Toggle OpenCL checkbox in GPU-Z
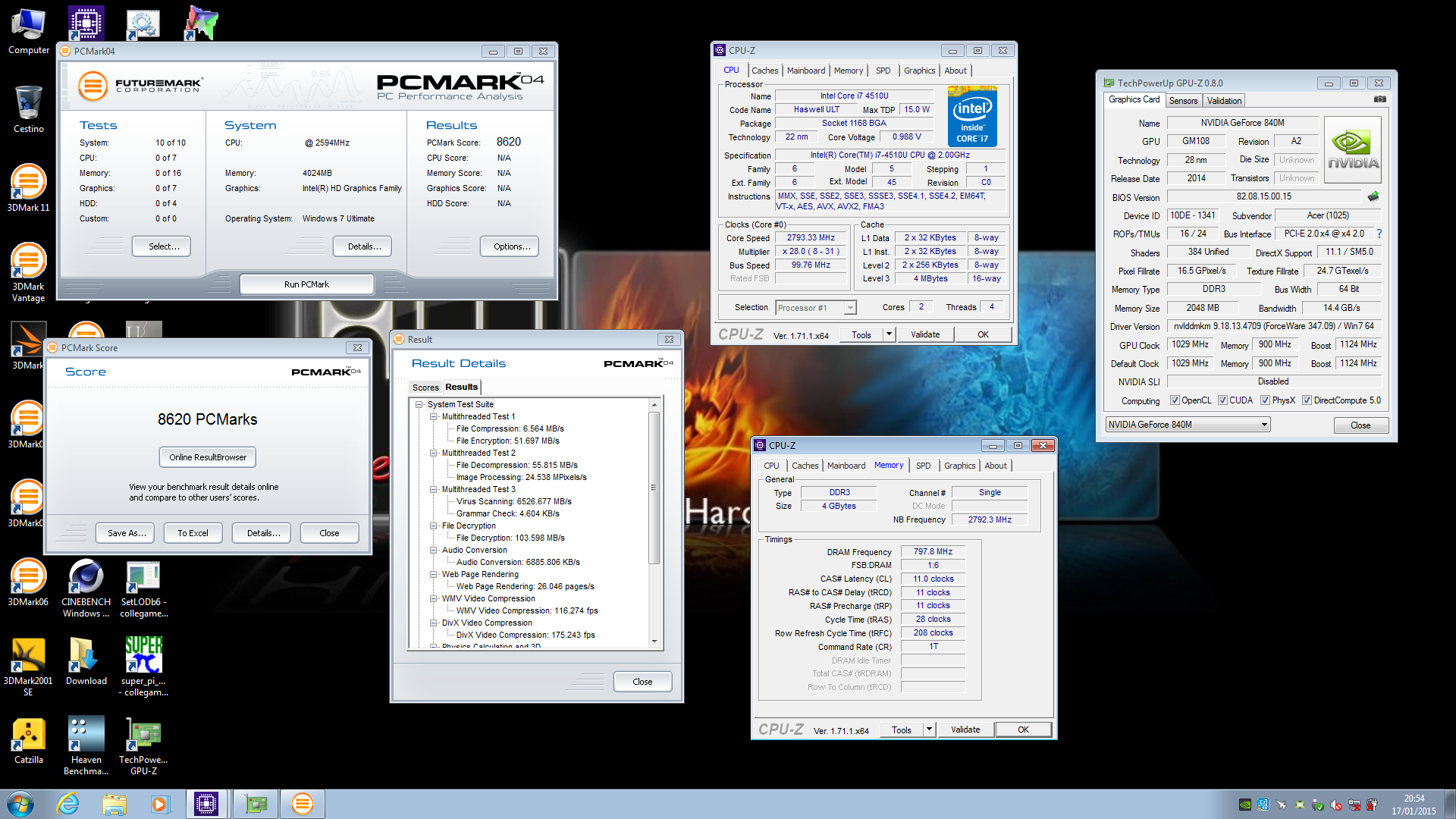 click(x=1175, y=400)
